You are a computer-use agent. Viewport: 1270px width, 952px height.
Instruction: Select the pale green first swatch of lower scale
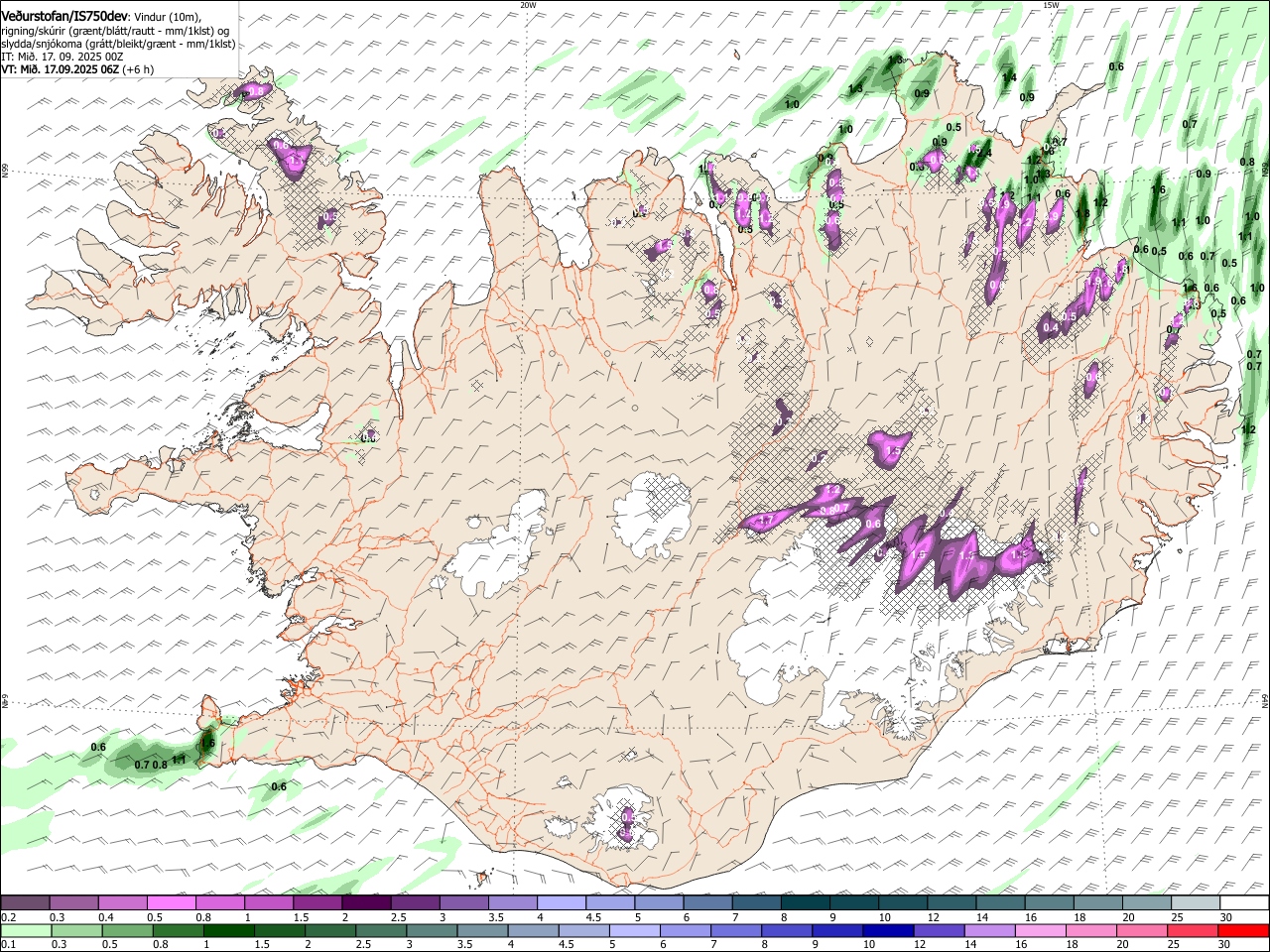click(x=27, y=930)
